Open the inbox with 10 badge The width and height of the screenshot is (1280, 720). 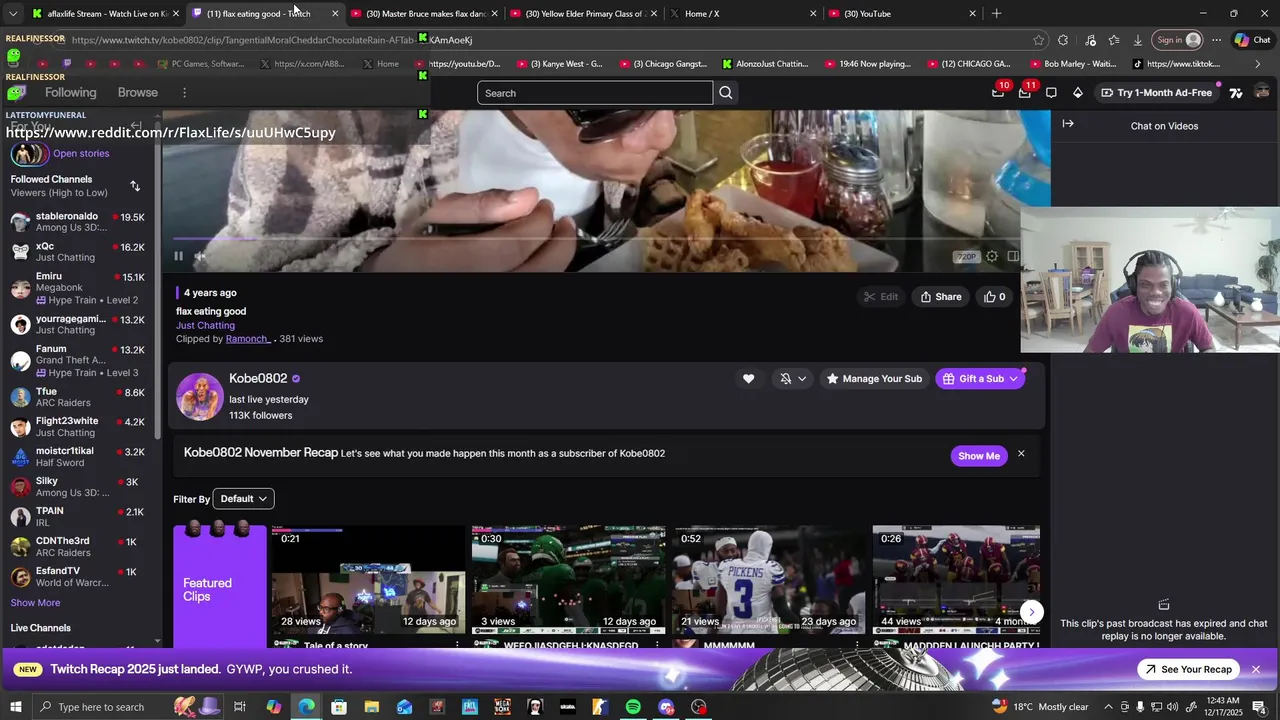click(x=998, y=92)
